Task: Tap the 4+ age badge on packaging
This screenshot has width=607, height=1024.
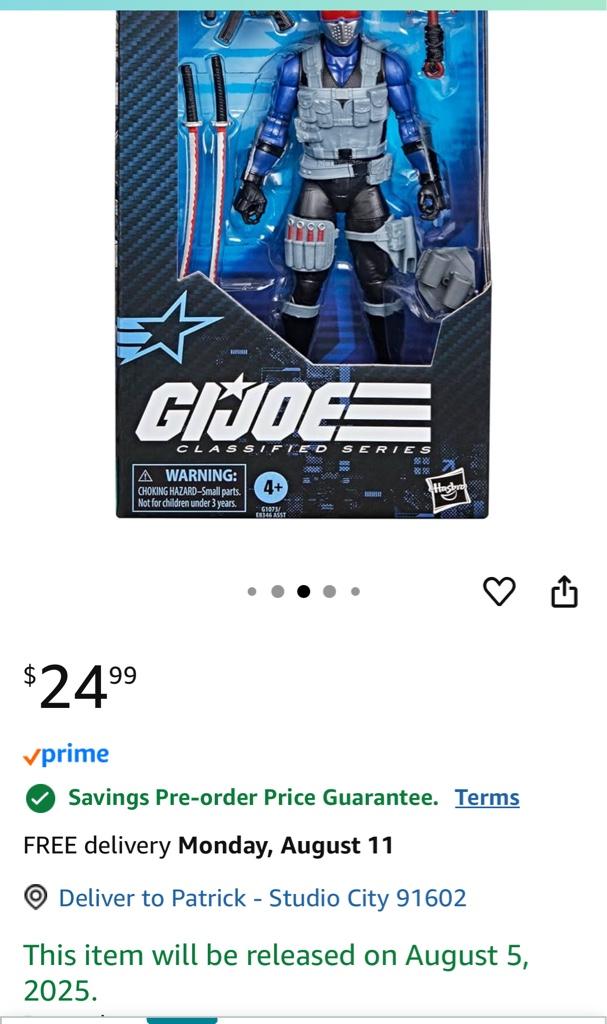Action: click(272, 487)
